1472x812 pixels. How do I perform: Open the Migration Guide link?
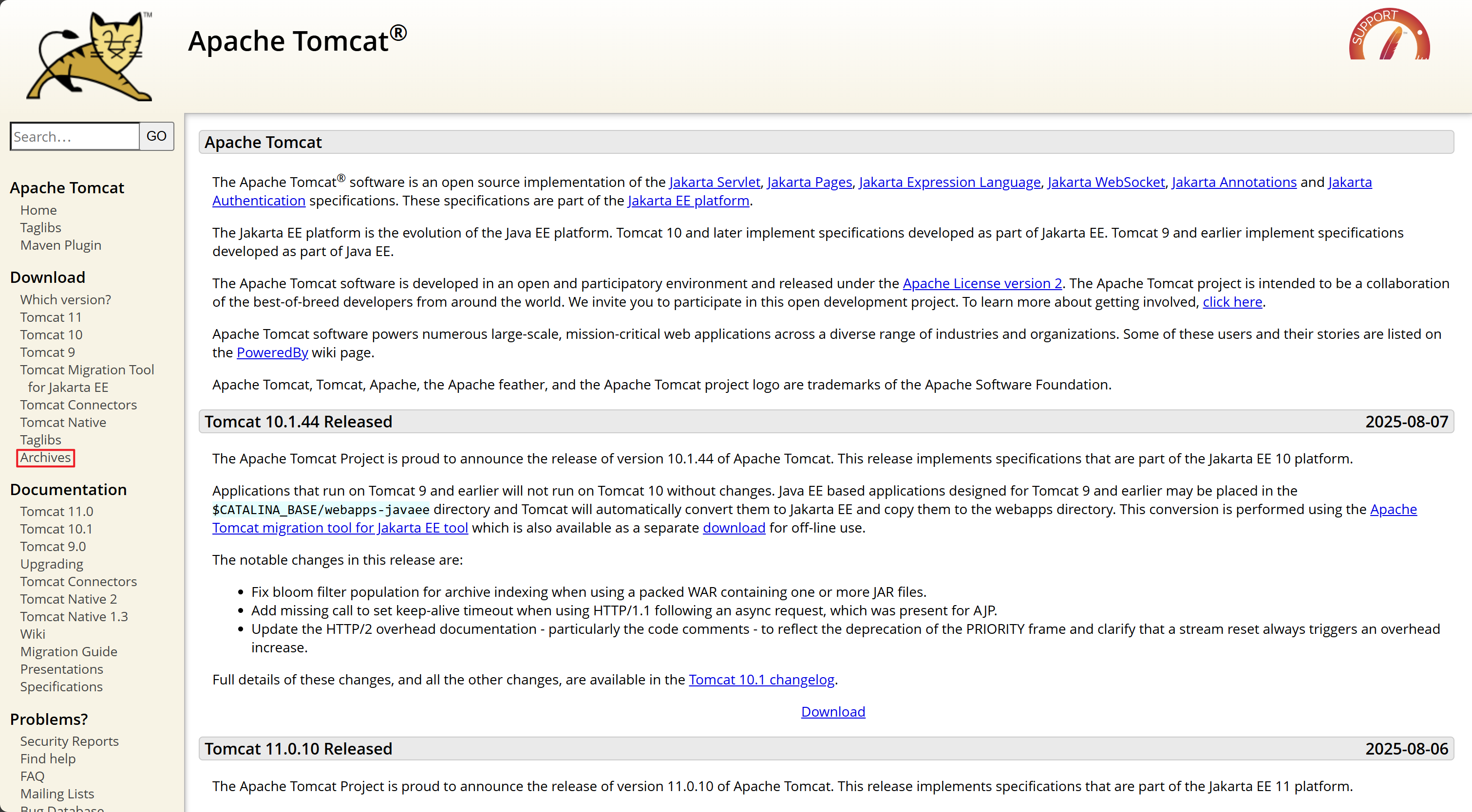[69, 651]
